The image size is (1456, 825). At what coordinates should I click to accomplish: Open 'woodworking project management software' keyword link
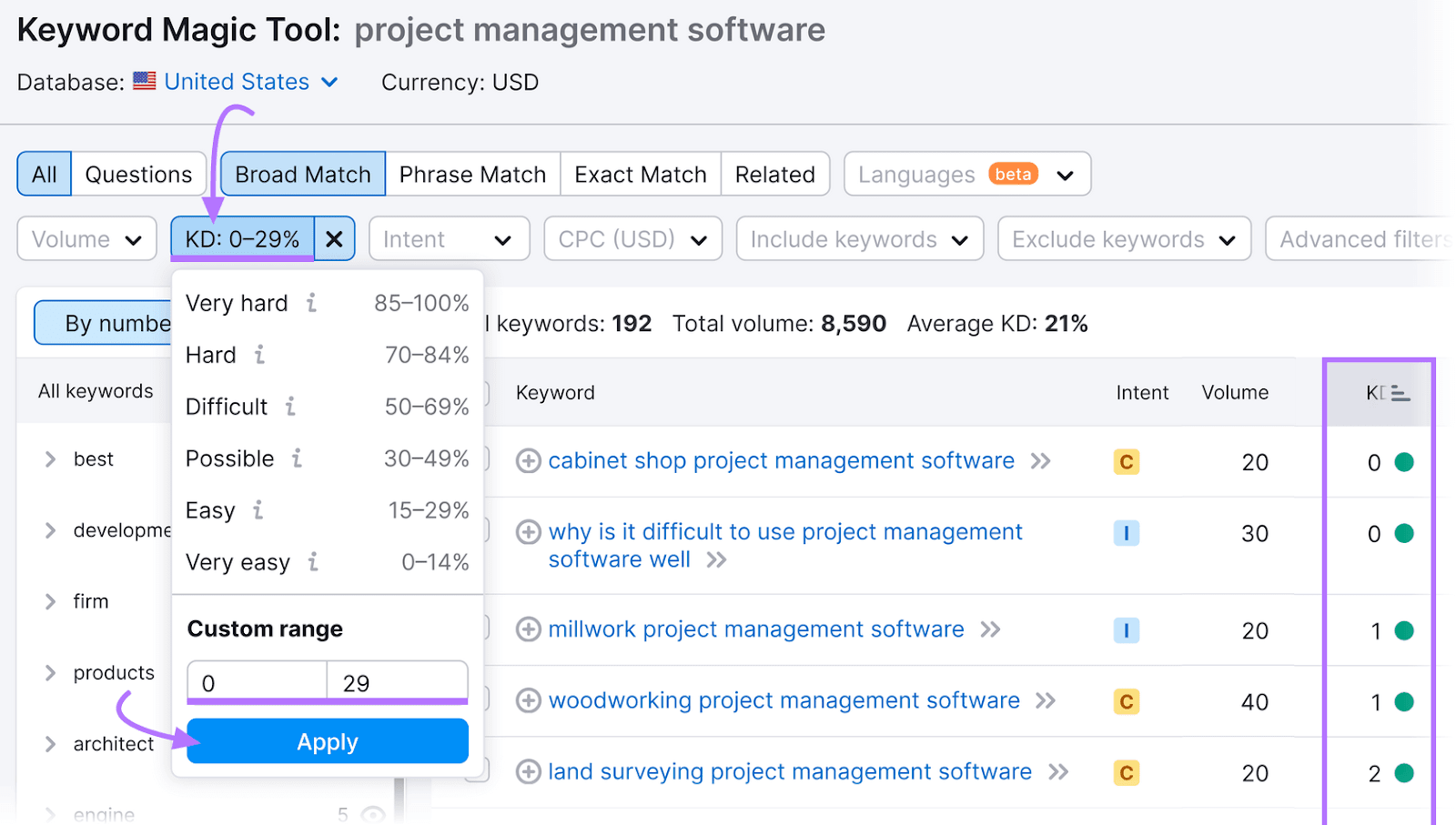click(x=784, y=700)
